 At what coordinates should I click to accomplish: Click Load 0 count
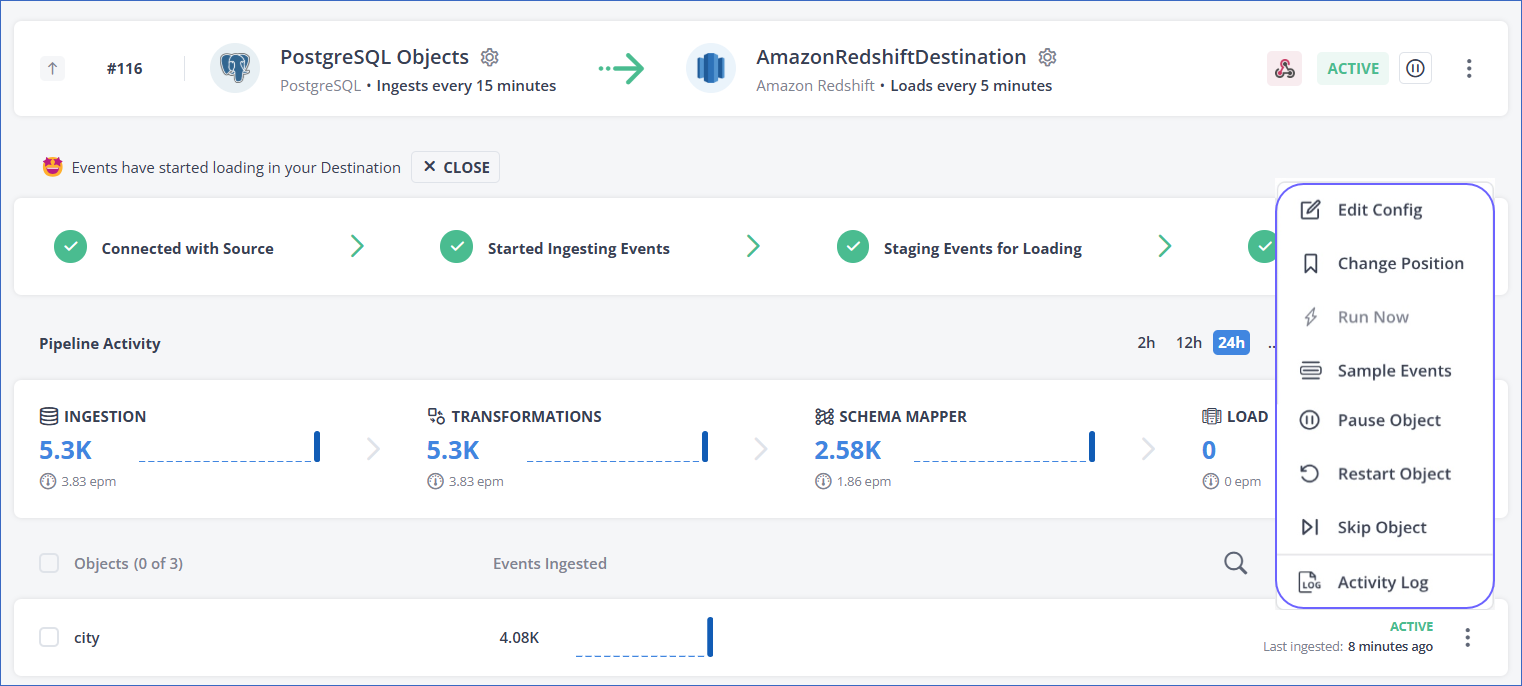(1209, 450)
